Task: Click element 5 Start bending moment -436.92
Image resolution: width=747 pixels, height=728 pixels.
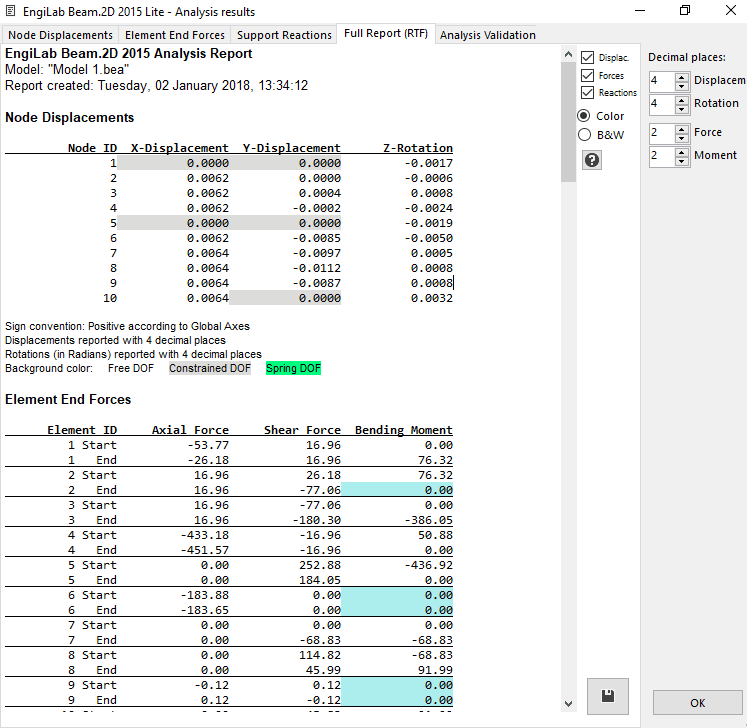Action: click(x=429, y=565)
